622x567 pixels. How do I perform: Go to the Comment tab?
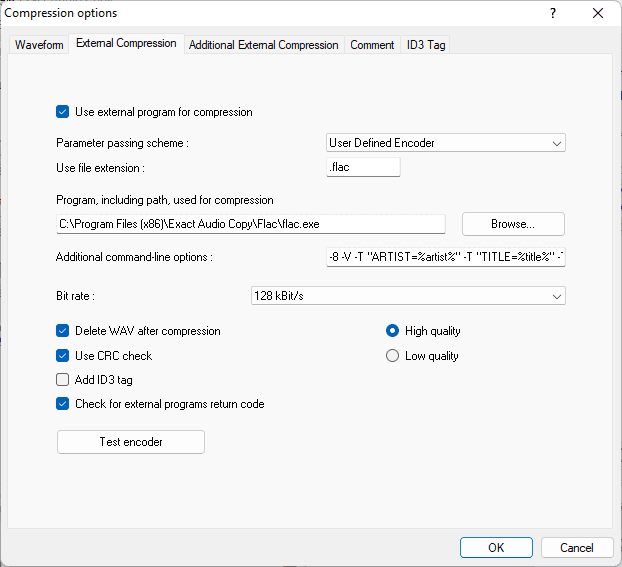coord(372,44)
